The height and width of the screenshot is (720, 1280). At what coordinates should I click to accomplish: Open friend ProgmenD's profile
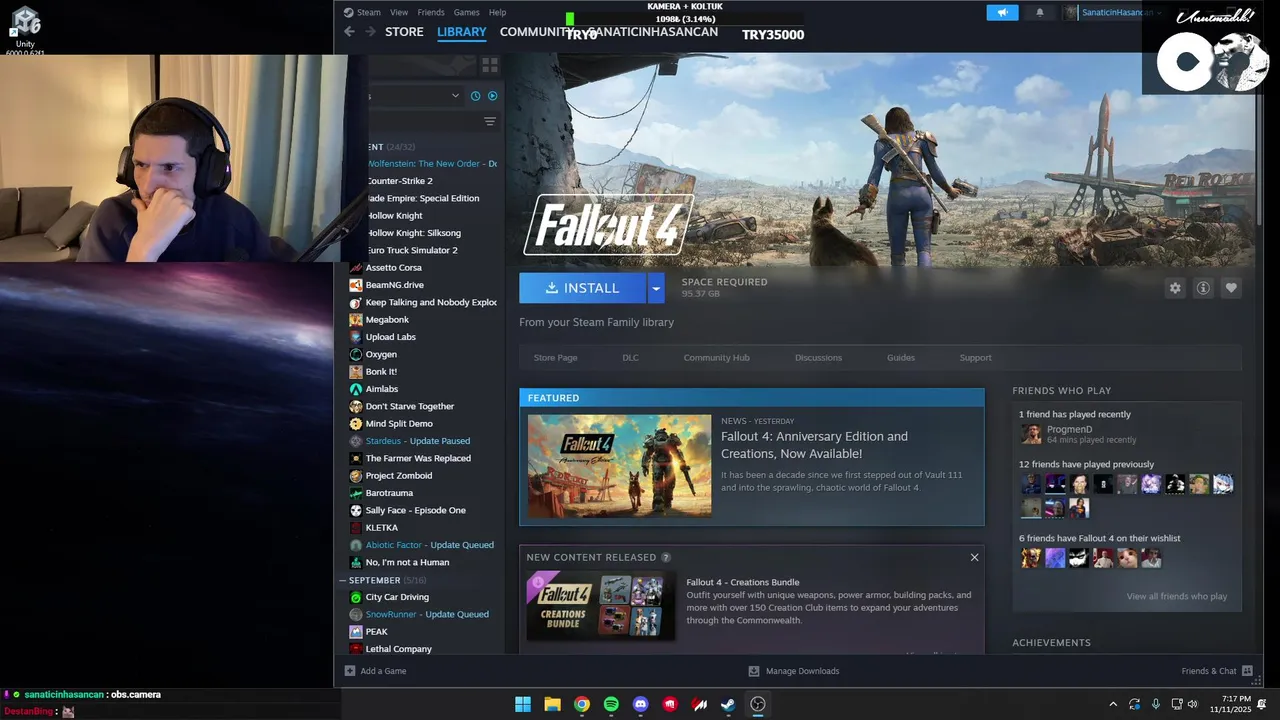click(1069, 430)
